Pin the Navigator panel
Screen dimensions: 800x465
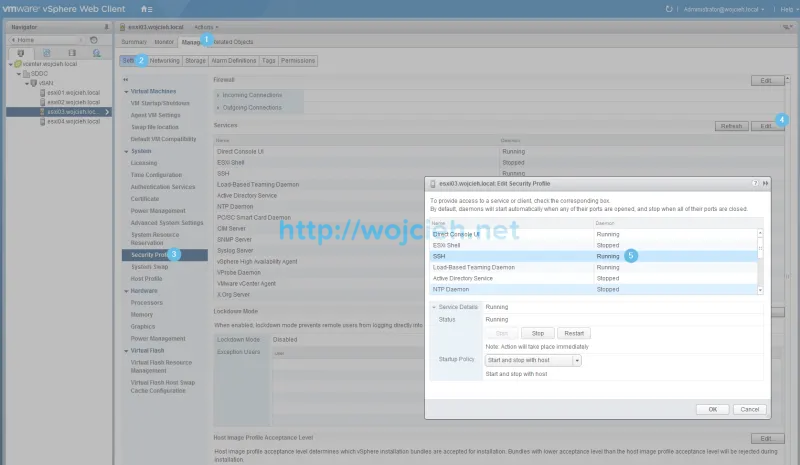(106, 27)
